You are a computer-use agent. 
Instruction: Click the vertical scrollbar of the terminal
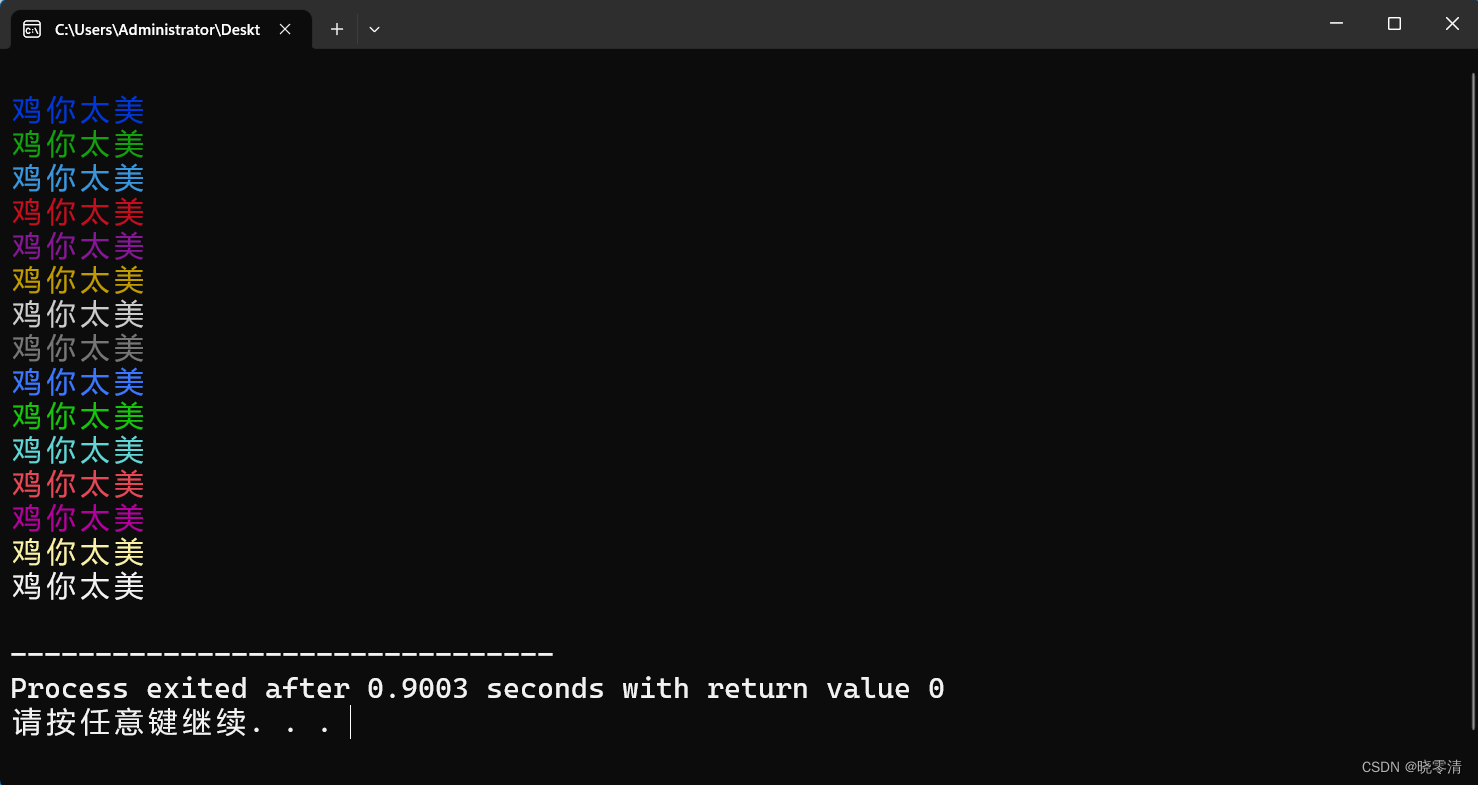pyautogui.click(x=1472, y=400)
